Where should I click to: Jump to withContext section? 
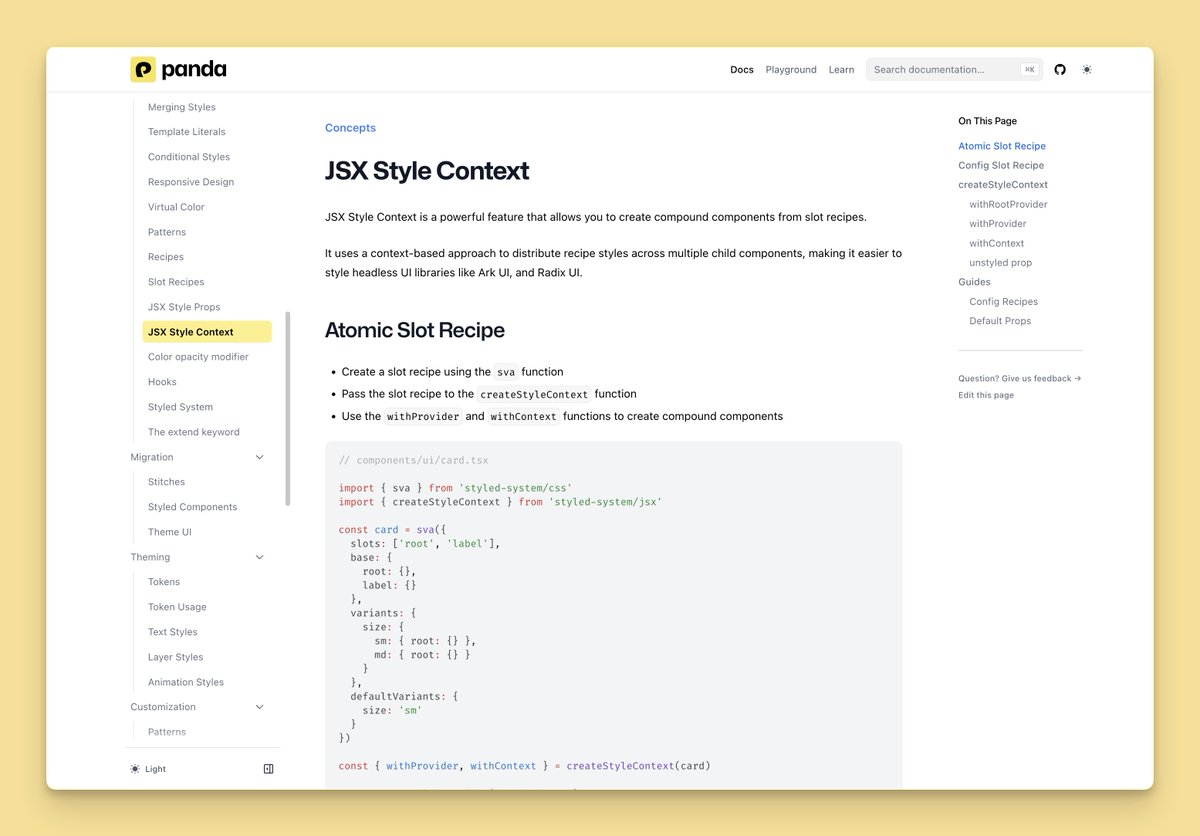pyautogui.click(x=997, y=243)
